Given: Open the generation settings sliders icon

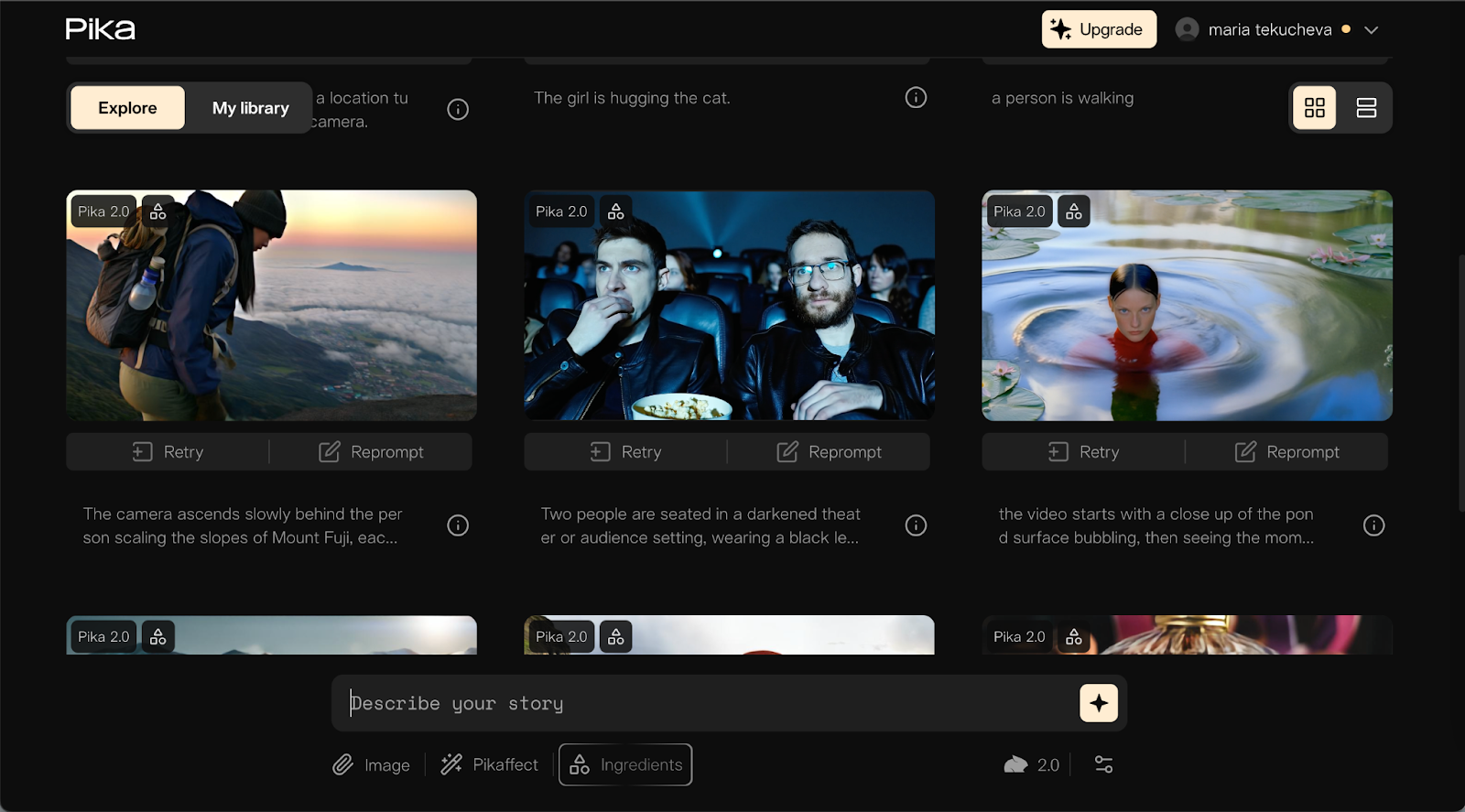Looking at the screenshot, I should (1103, 764).
